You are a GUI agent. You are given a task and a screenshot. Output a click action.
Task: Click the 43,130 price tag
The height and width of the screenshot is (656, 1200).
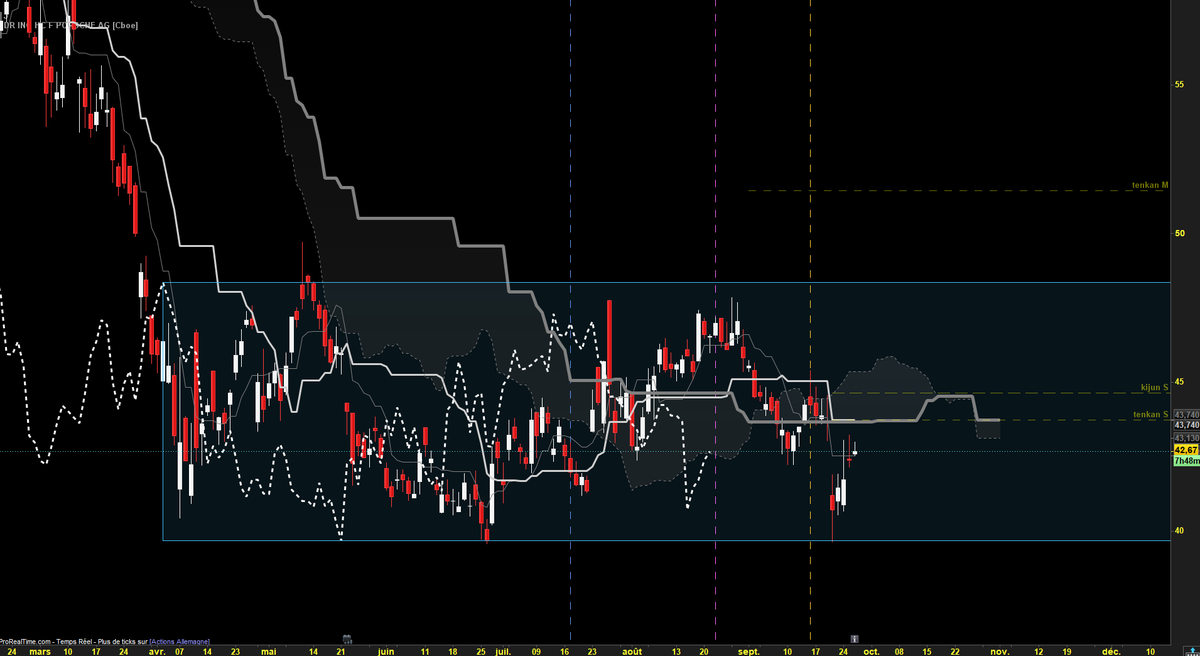point(1186,438)
